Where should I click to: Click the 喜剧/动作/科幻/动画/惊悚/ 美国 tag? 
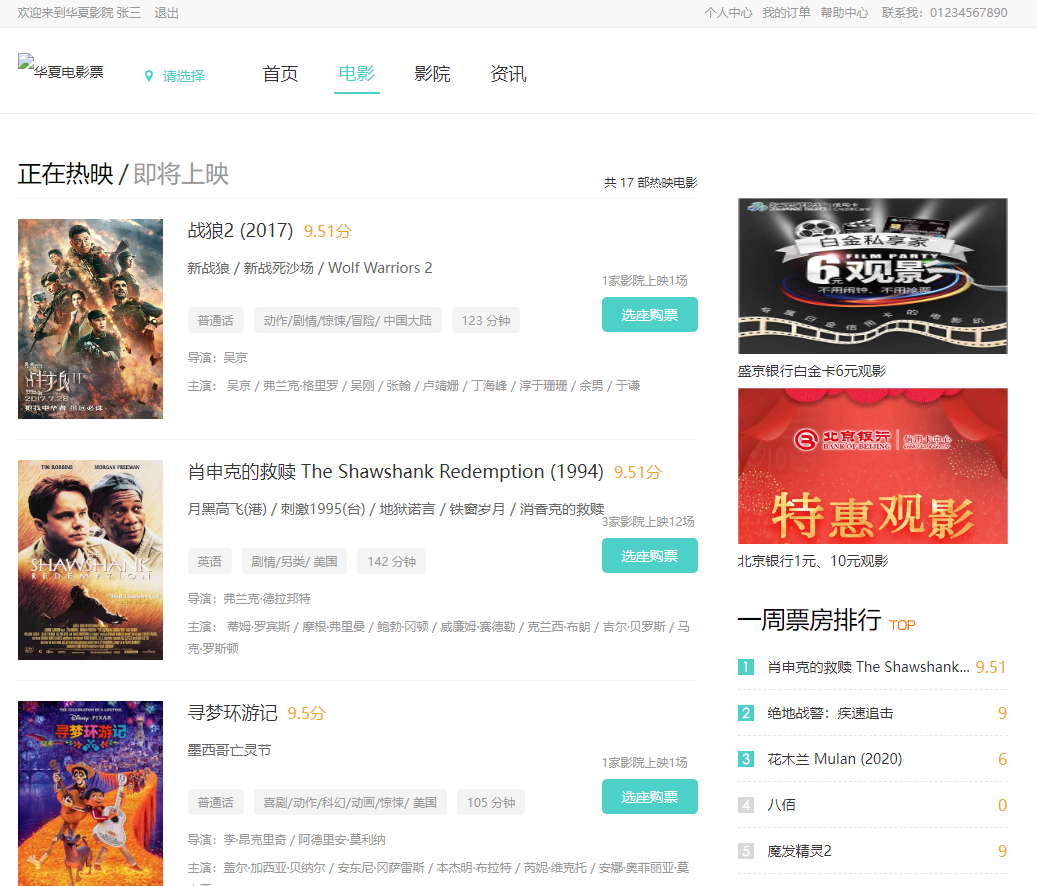pyautogui.click(x=350, y=802)
